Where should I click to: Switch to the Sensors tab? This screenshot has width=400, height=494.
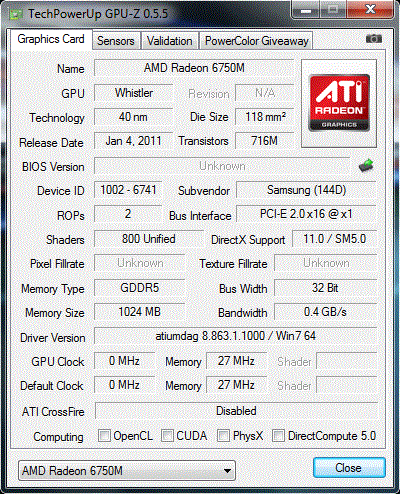(116, 41)
